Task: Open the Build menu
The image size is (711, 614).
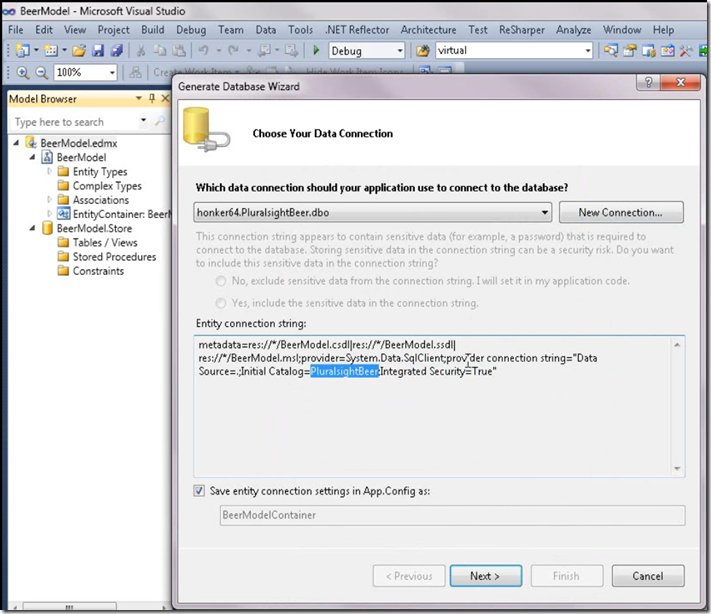Action: [153, 30]
